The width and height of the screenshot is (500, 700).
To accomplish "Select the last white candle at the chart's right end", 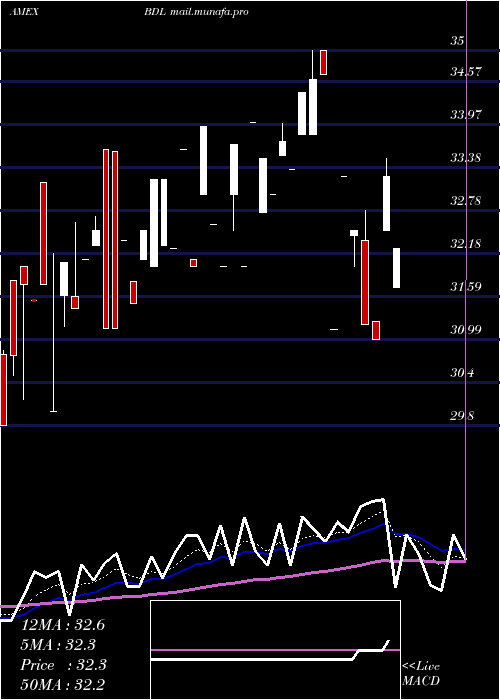I will point(396,268).
